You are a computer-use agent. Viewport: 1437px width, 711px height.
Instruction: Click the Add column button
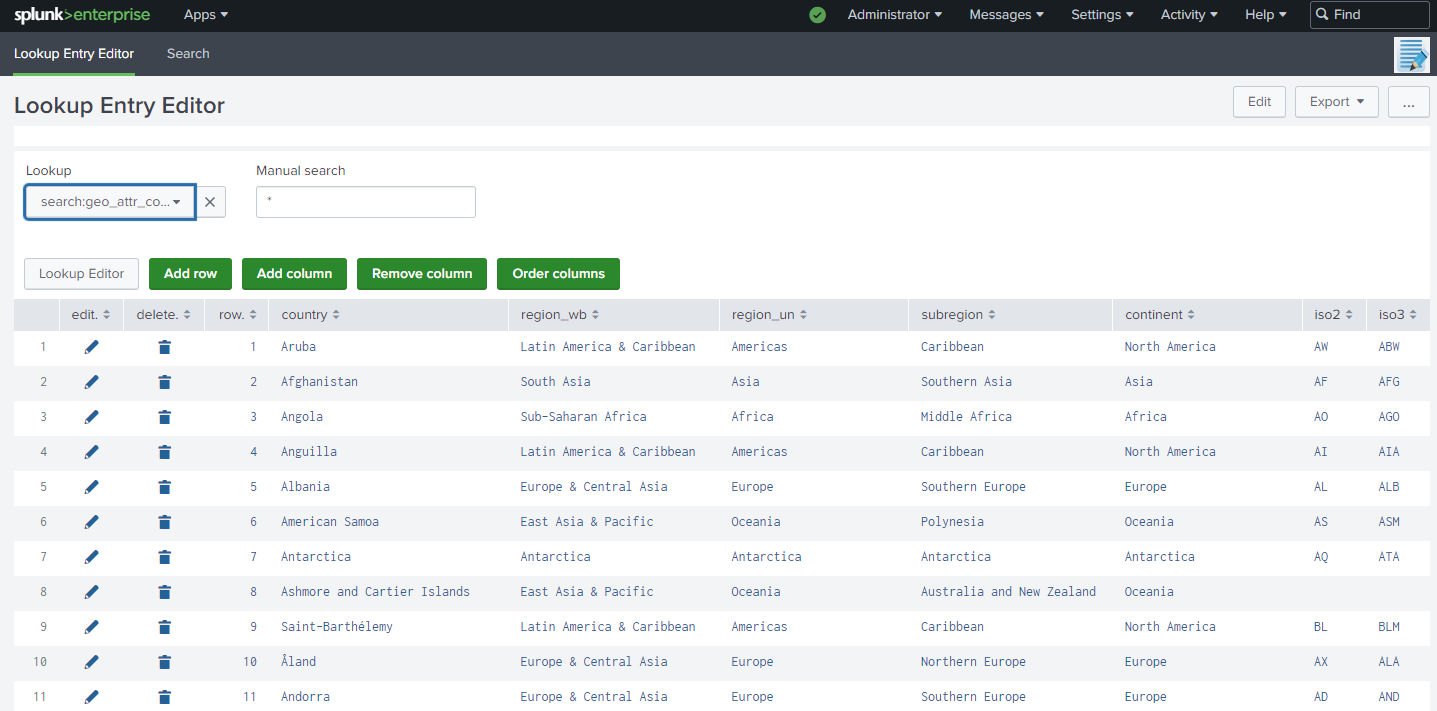click(294, 274)
